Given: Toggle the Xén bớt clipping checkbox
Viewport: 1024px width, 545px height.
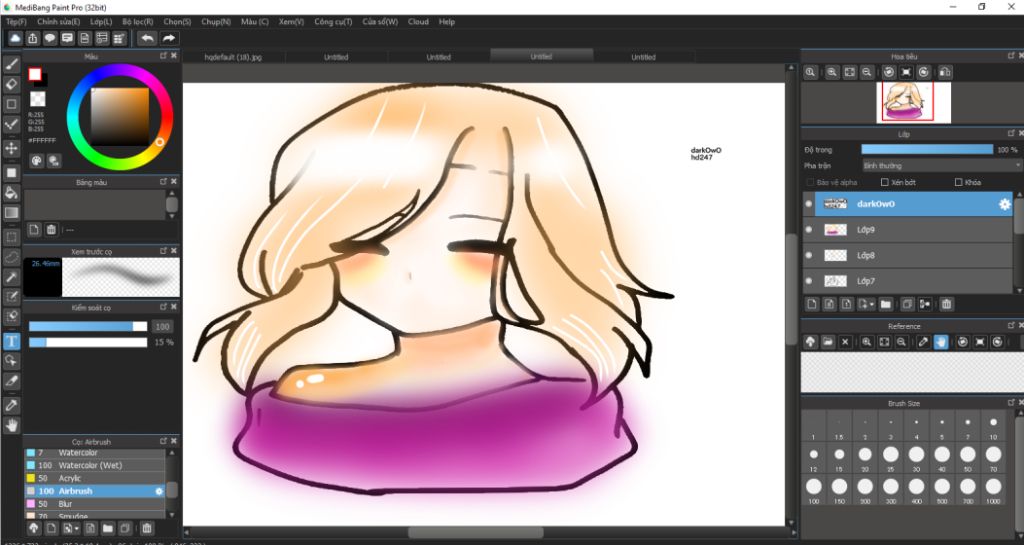Looking at the screenshot, I should (885, 182).
